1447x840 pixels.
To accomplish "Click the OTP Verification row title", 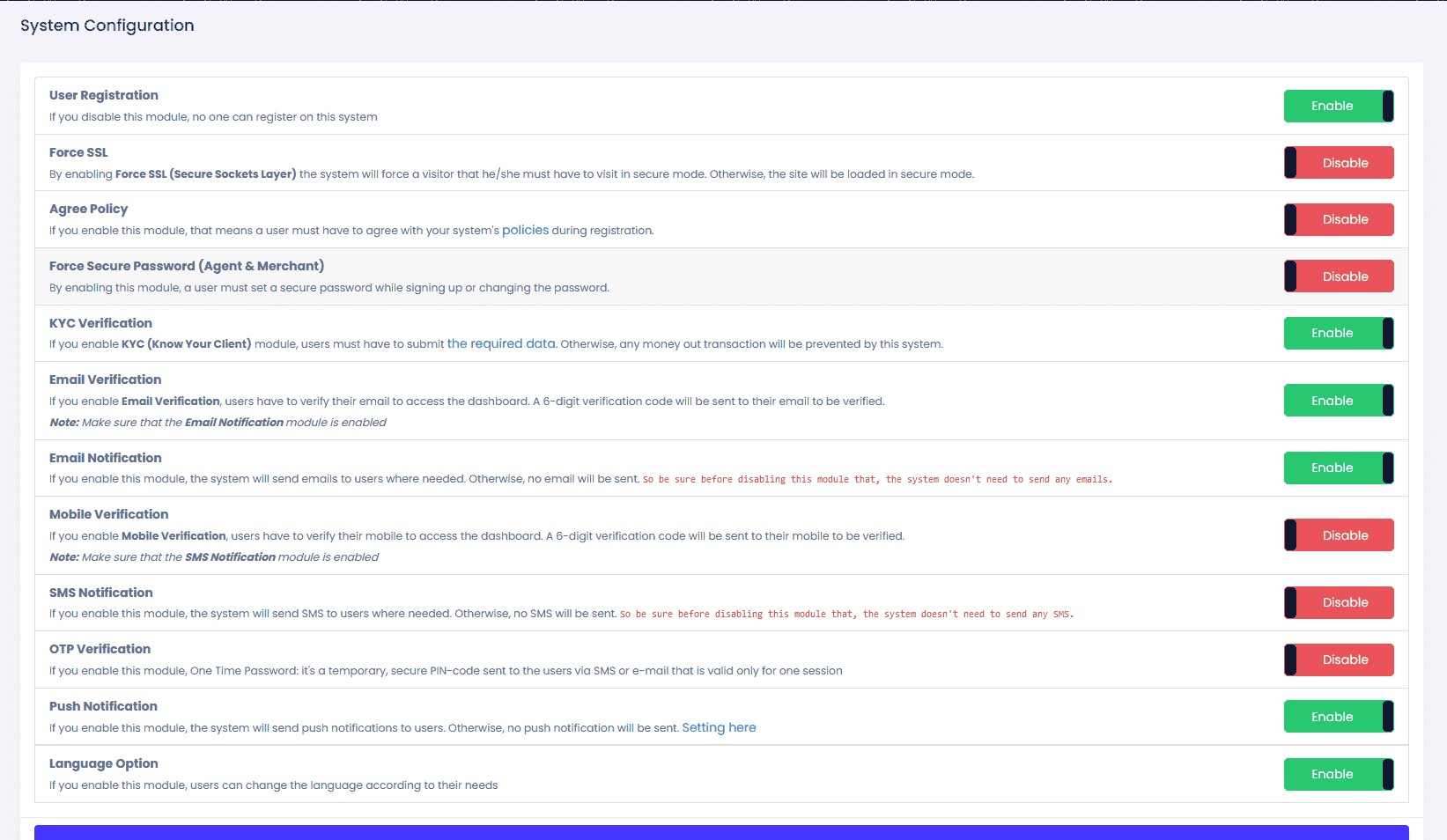I will (x=100, y=649).
